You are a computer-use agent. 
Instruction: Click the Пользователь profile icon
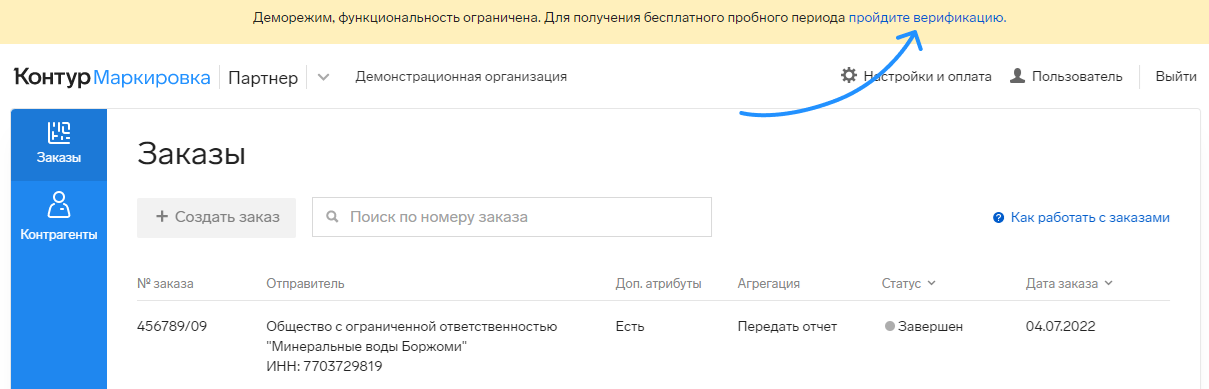[1018, 76]
